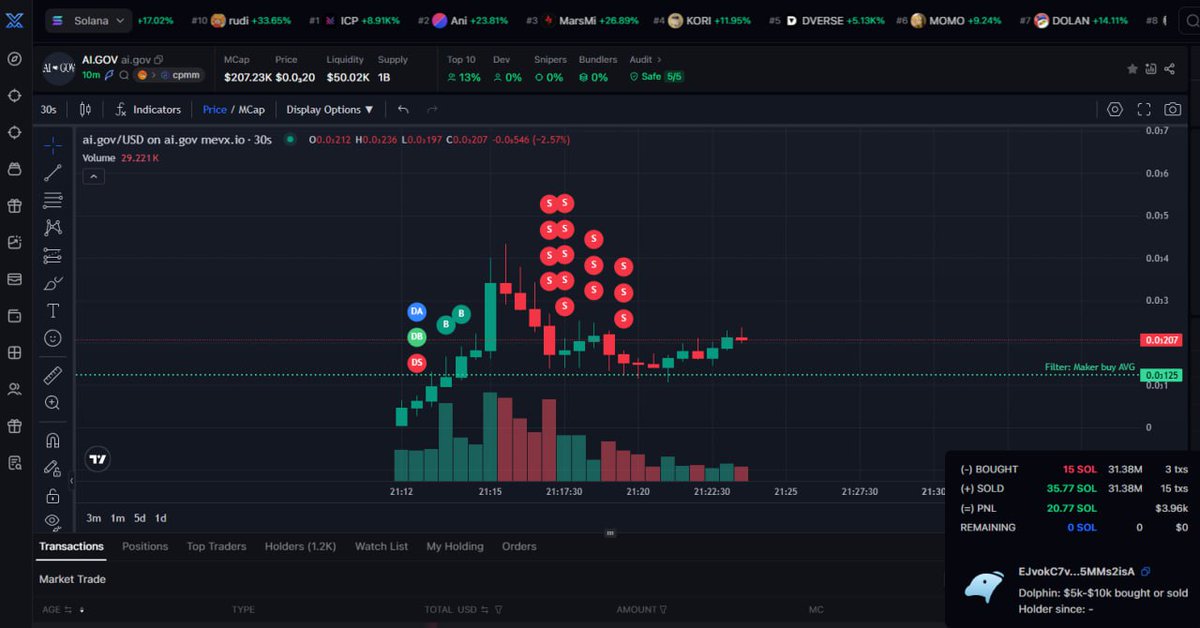Screen dimensions: 1200x628
Task: Select the ruler measure tool
Action: click(53, 375)
